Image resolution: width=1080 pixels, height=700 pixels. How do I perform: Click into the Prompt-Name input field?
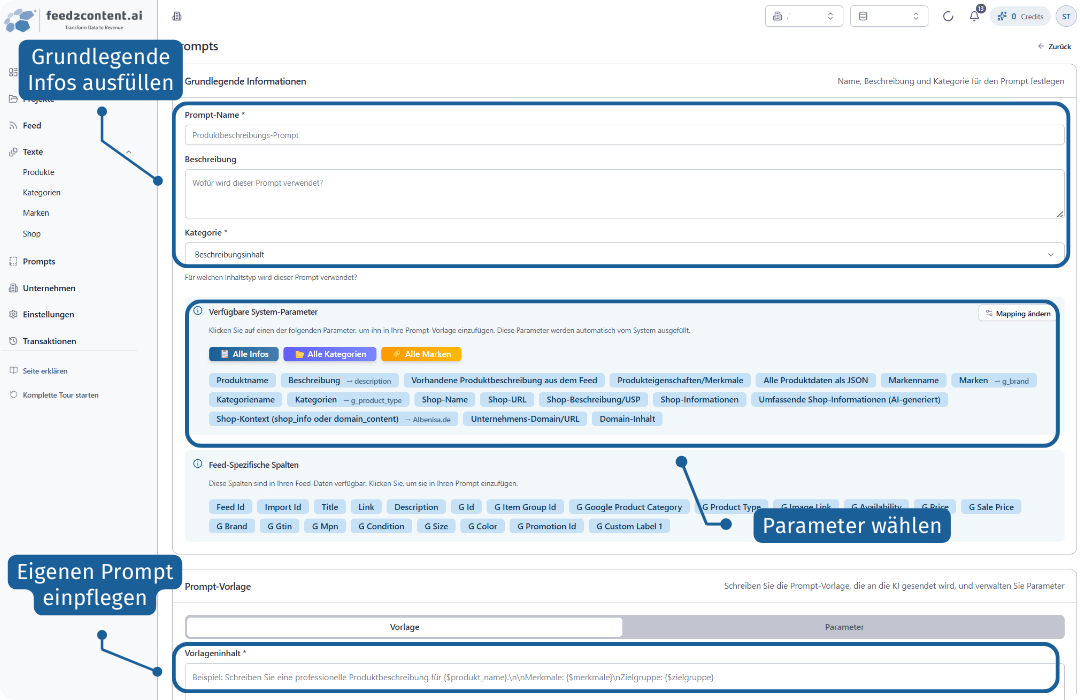624,135
